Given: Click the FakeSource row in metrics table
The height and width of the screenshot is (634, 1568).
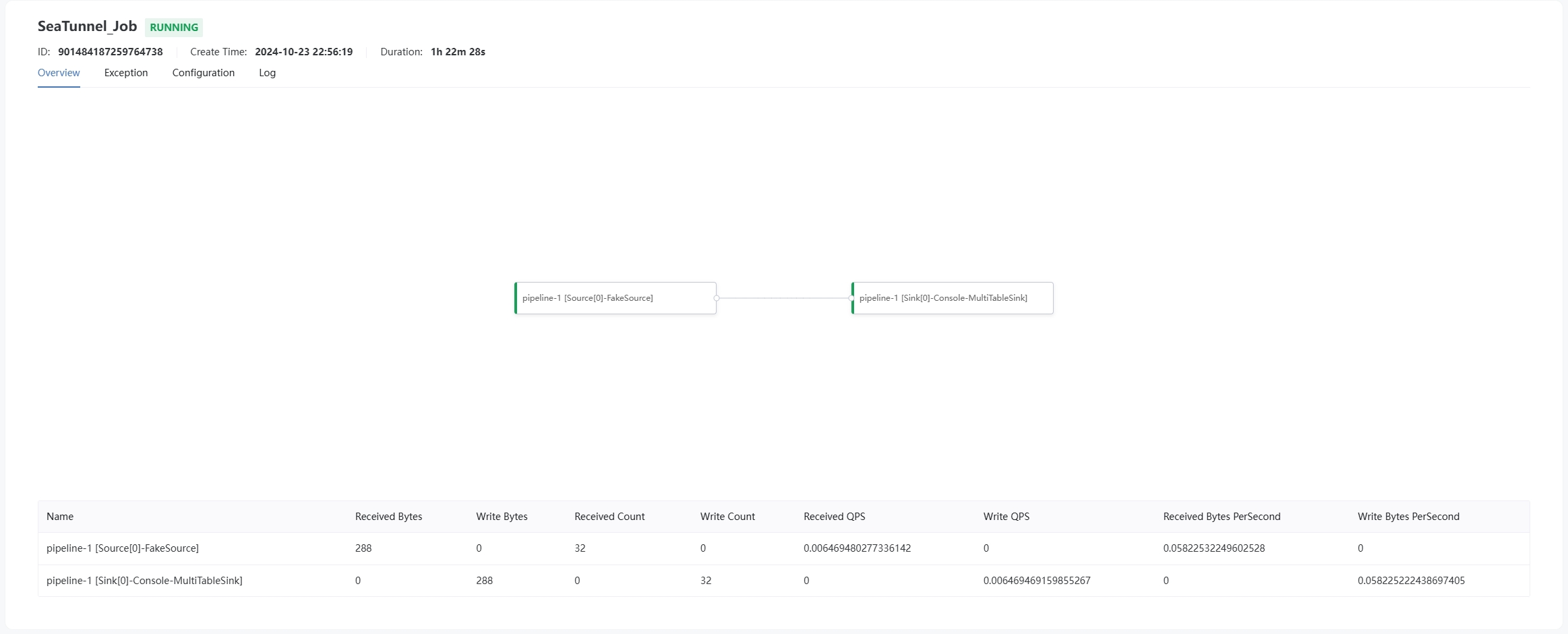Looking at the screenshot, I should click(x=123, y=548).
